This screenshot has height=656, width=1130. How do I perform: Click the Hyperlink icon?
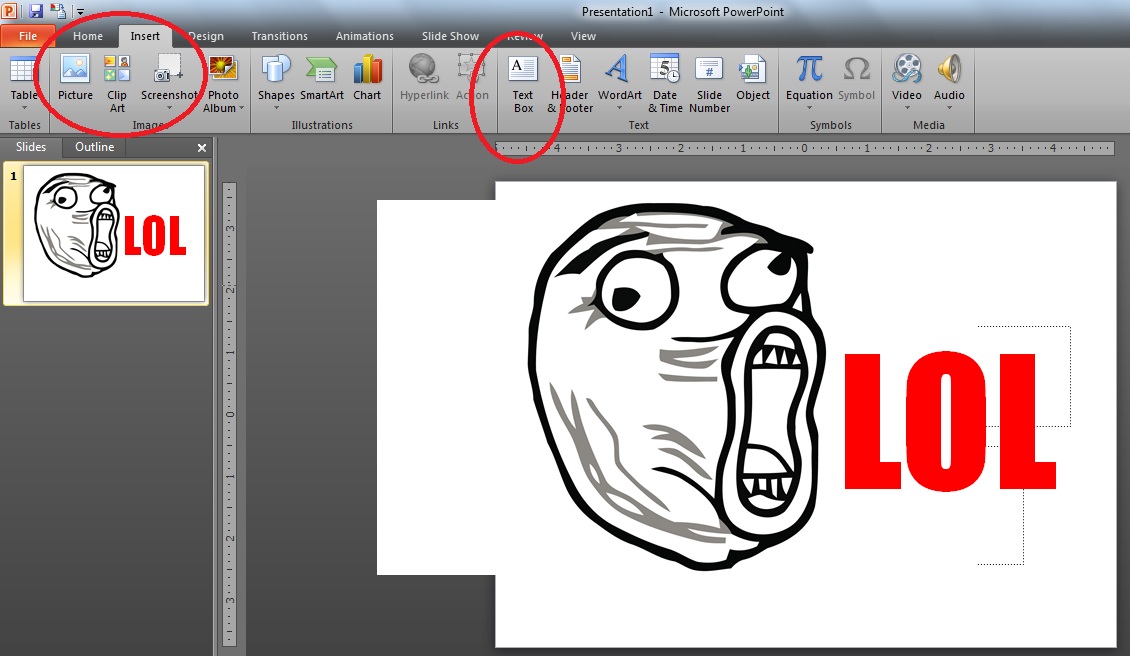(x=424, y=69)
